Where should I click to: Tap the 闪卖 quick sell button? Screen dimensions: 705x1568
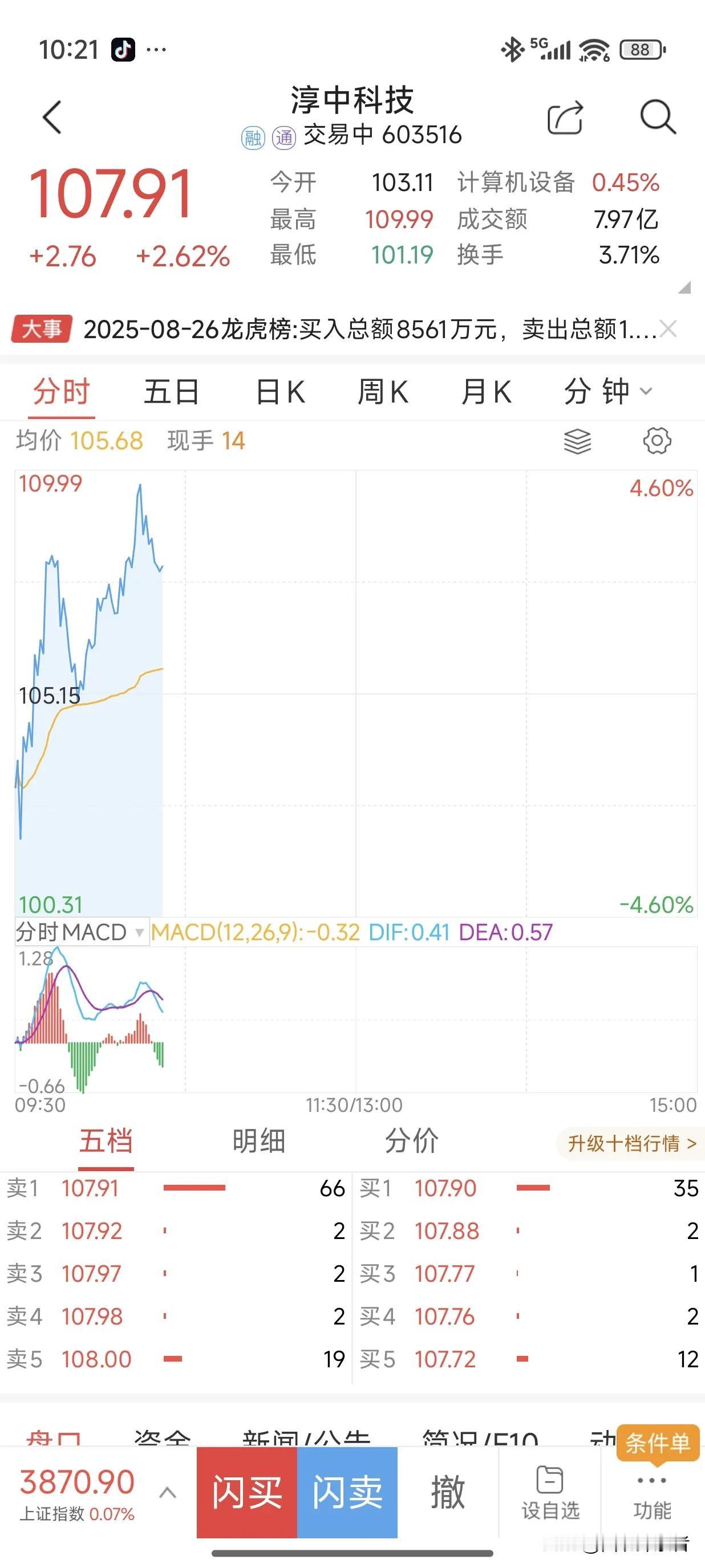[347, 1493]
